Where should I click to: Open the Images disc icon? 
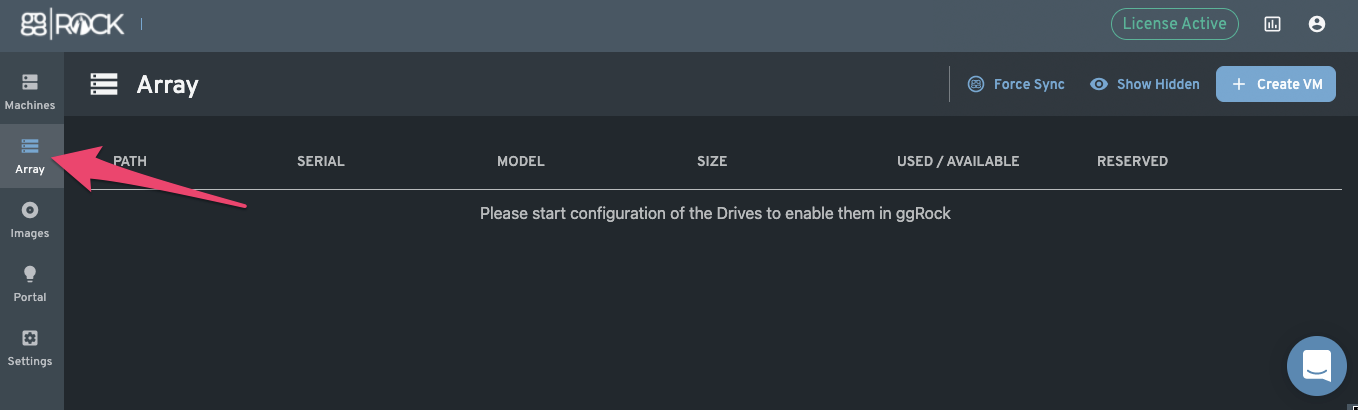[30, 210]
